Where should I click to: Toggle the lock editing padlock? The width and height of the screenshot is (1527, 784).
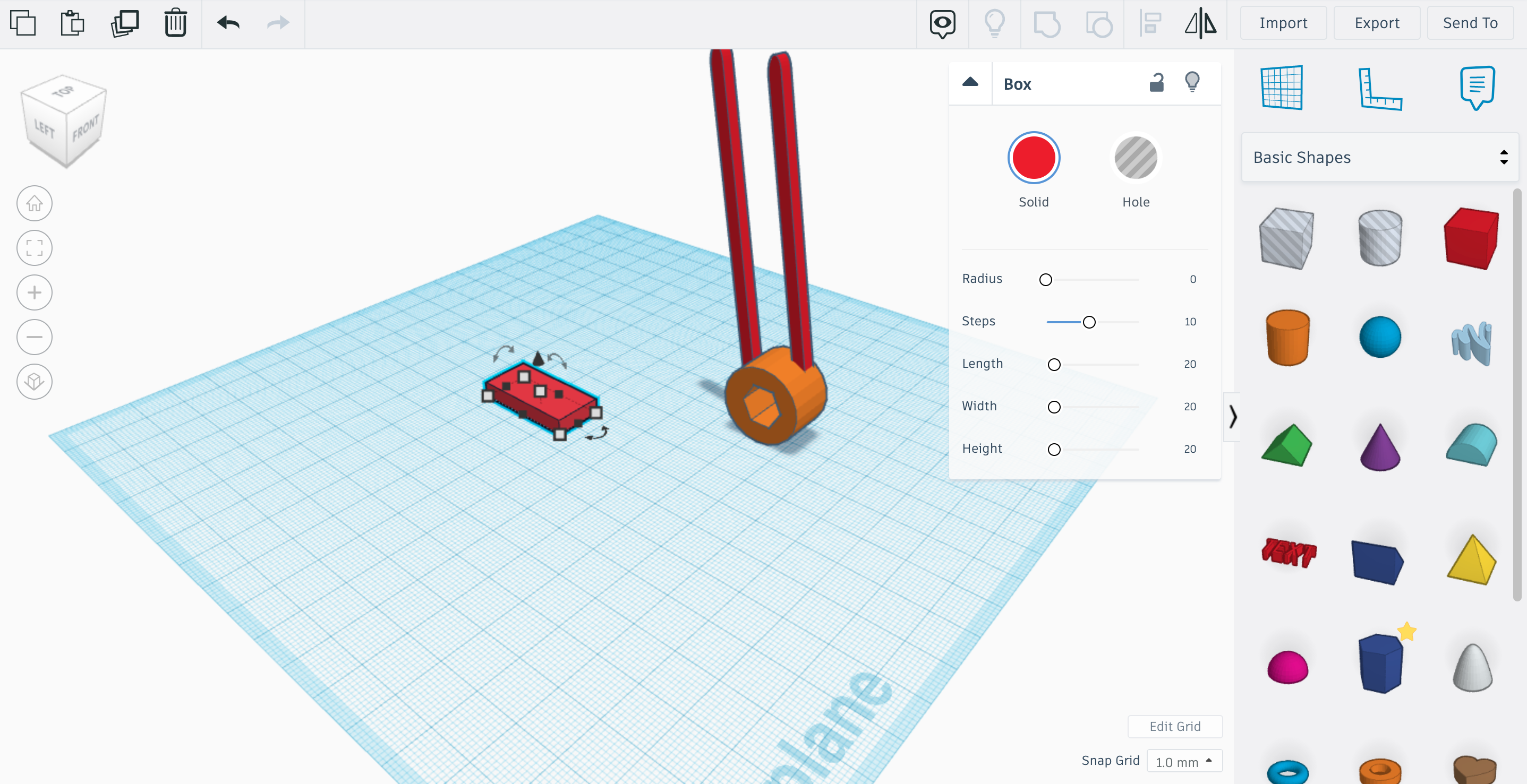(1156, 83)
